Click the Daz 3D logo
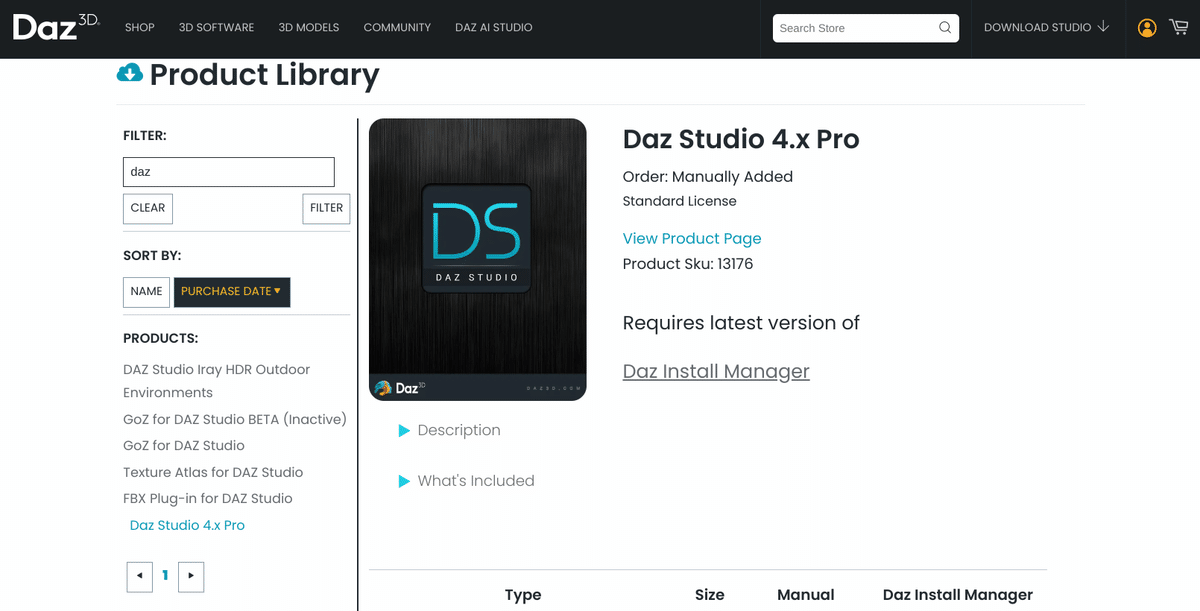1200x611 pixels. click(x=56, y=27)
